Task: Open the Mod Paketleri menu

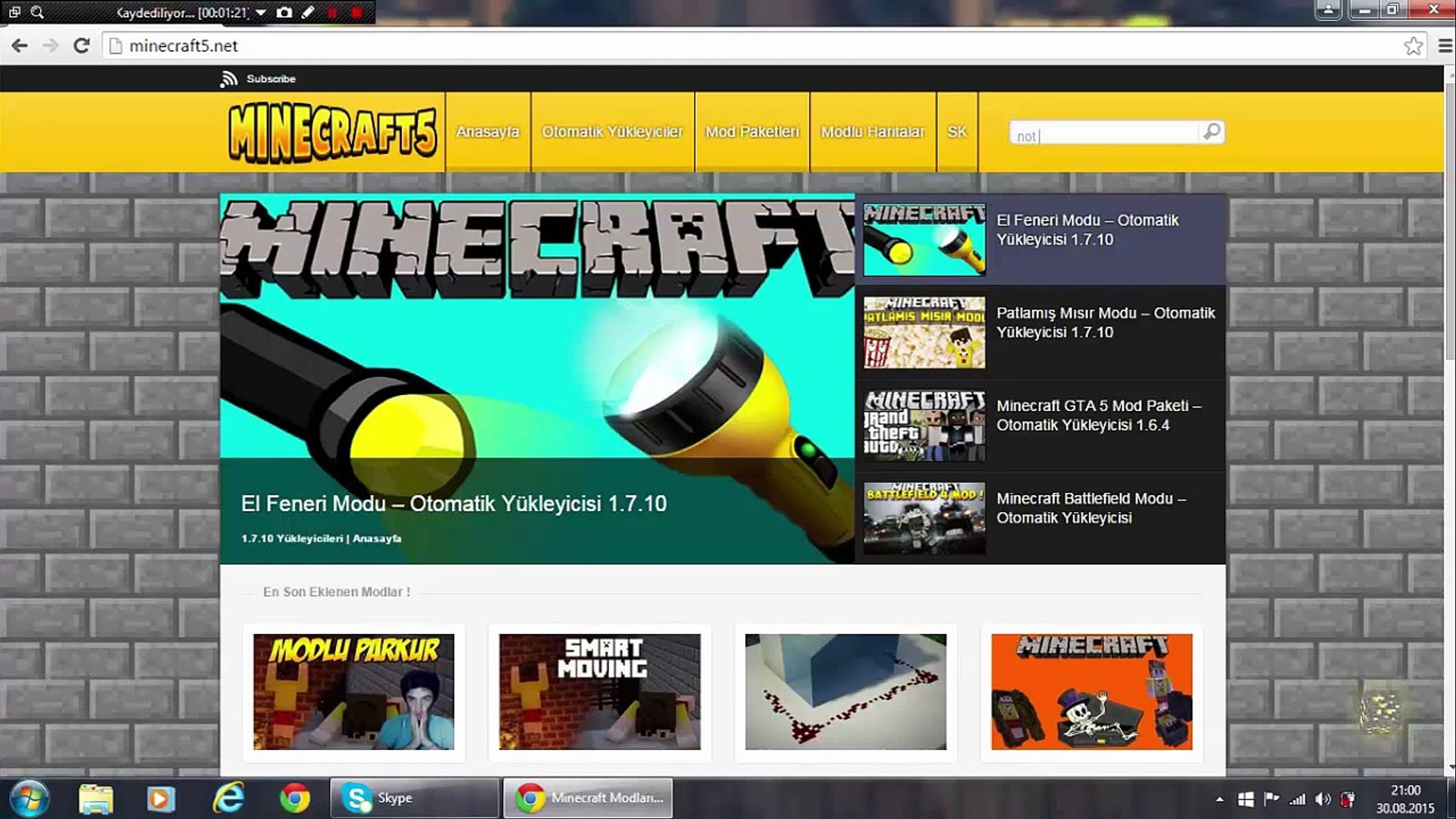Action: (x=752, y=132)
